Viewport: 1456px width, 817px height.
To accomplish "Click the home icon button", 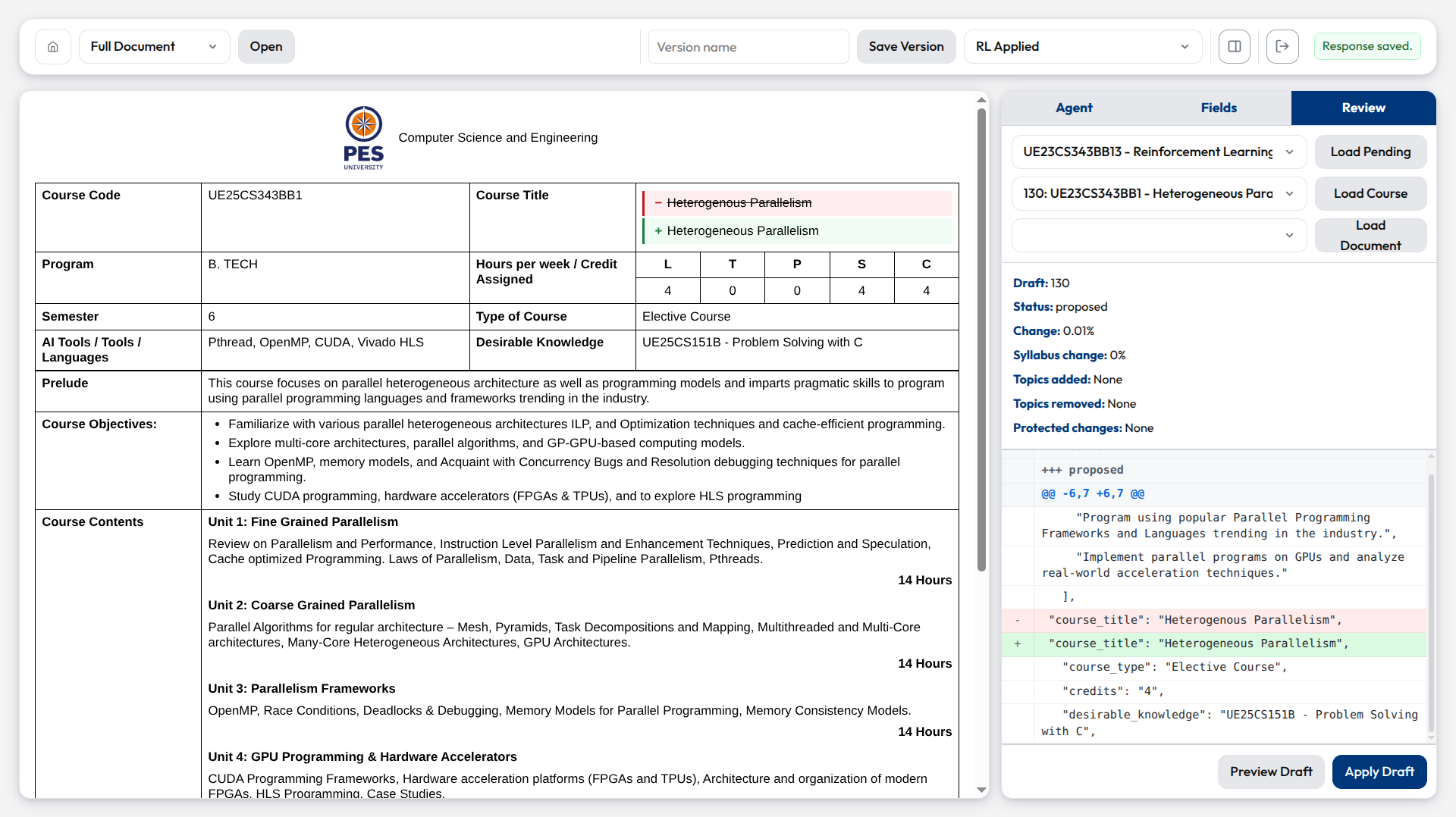I will point(53,47).
